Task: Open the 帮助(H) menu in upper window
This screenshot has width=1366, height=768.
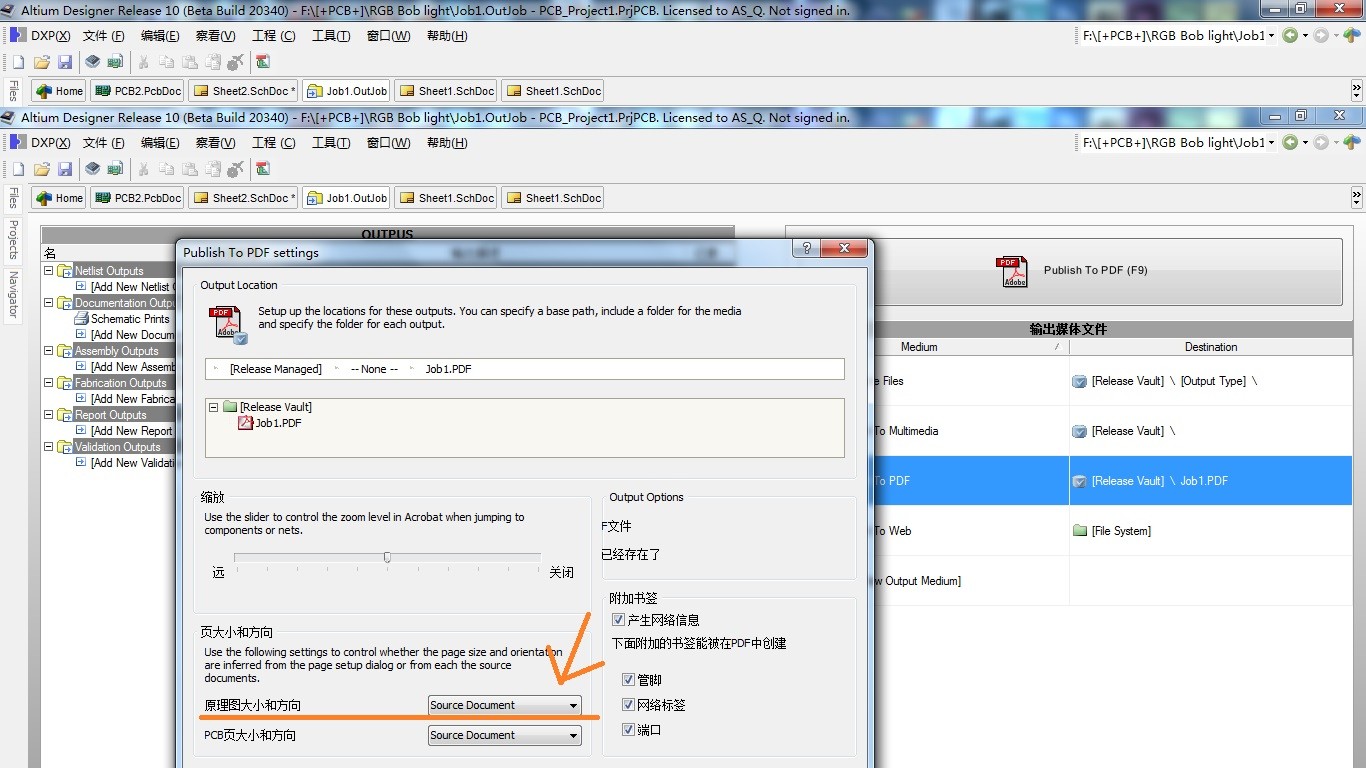Action: point(447,35)
